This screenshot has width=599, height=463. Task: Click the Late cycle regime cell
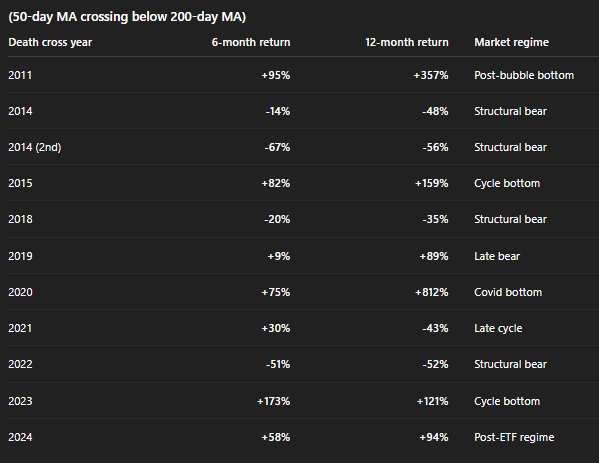(498, 329)
